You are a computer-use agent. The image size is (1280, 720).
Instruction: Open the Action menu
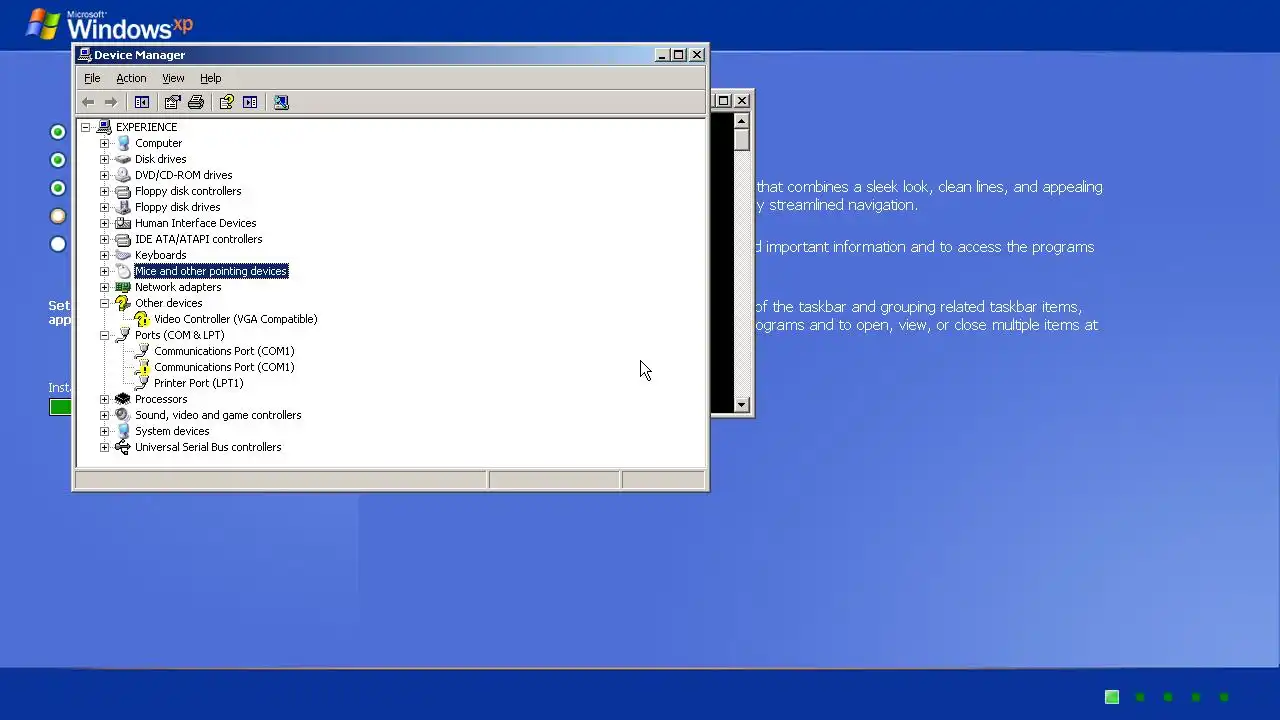click(131, 78)
